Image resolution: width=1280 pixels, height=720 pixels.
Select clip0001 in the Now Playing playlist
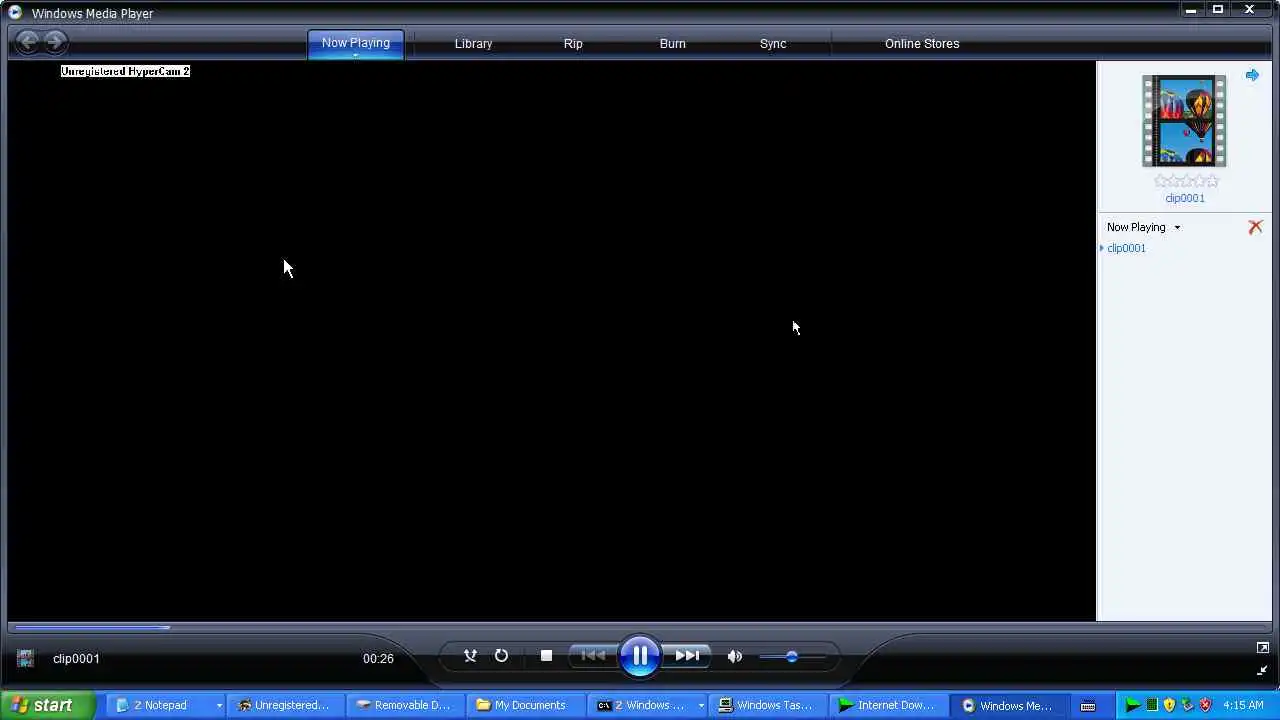1126,248
